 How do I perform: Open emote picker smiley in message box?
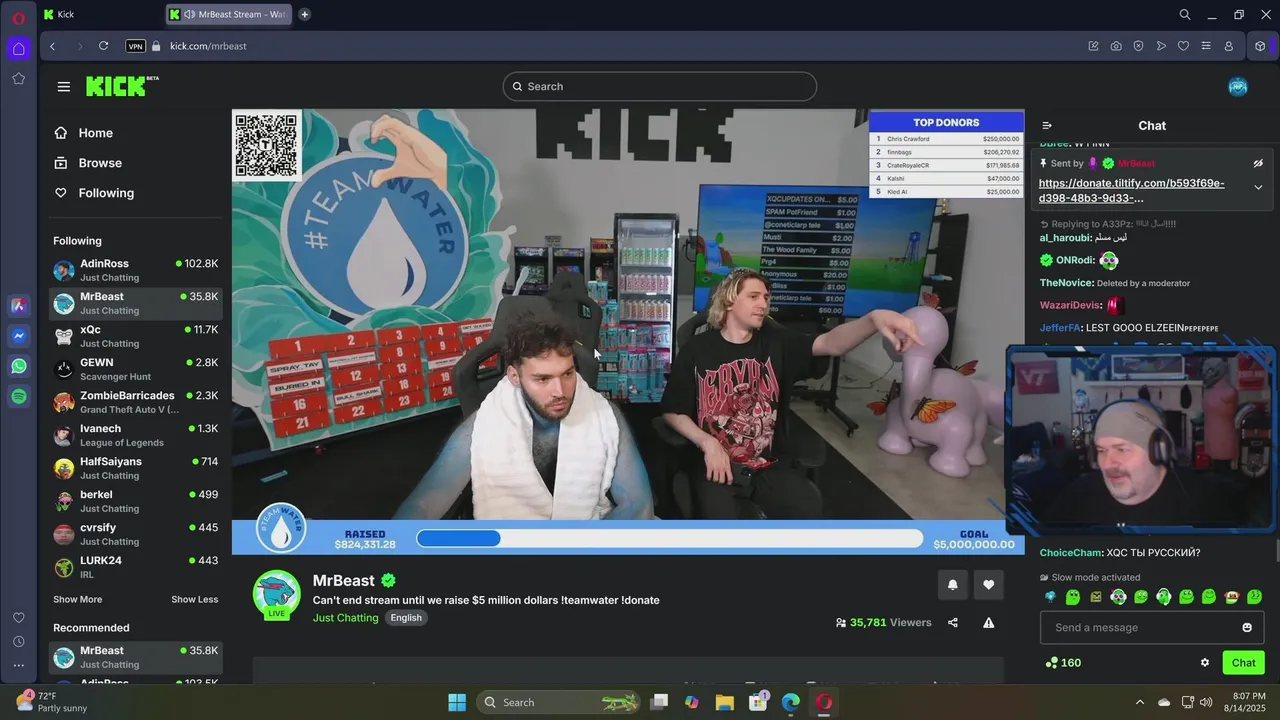coord(1247,627)
